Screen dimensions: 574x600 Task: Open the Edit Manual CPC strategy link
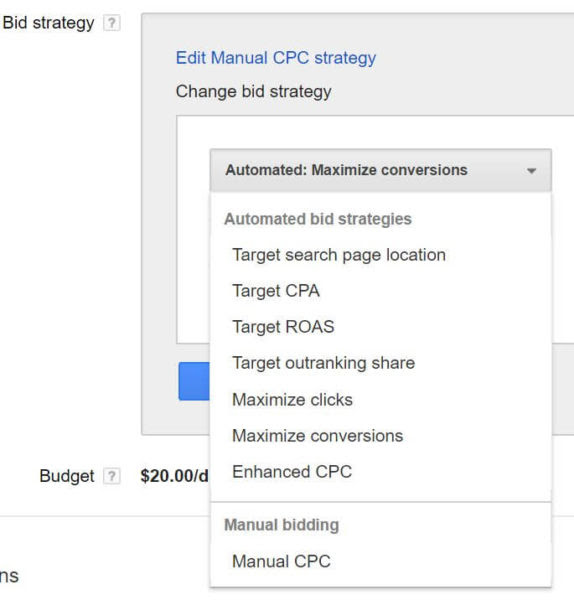coord(276,58)
